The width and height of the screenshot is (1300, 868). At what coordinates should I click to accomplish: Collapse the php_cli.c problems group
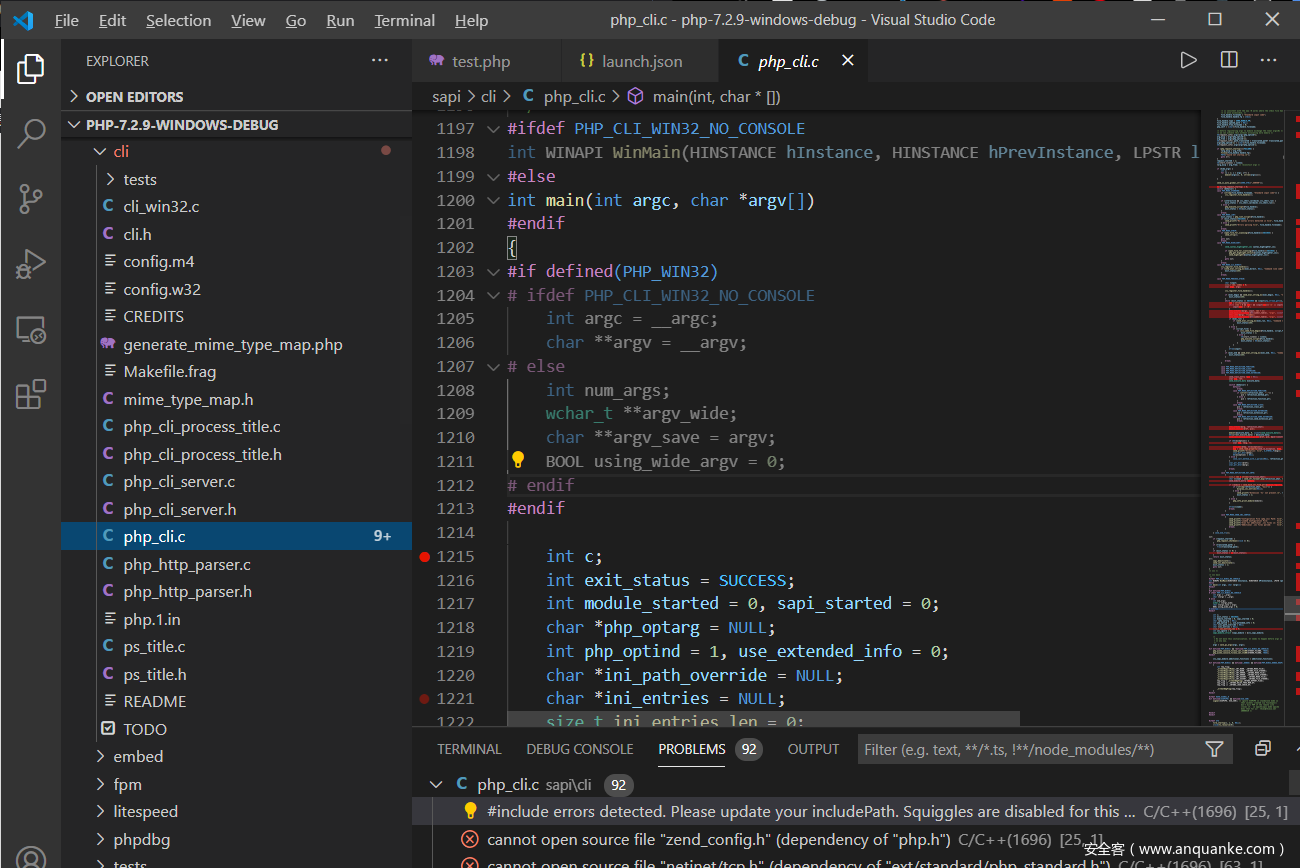(x=435, y=785)
